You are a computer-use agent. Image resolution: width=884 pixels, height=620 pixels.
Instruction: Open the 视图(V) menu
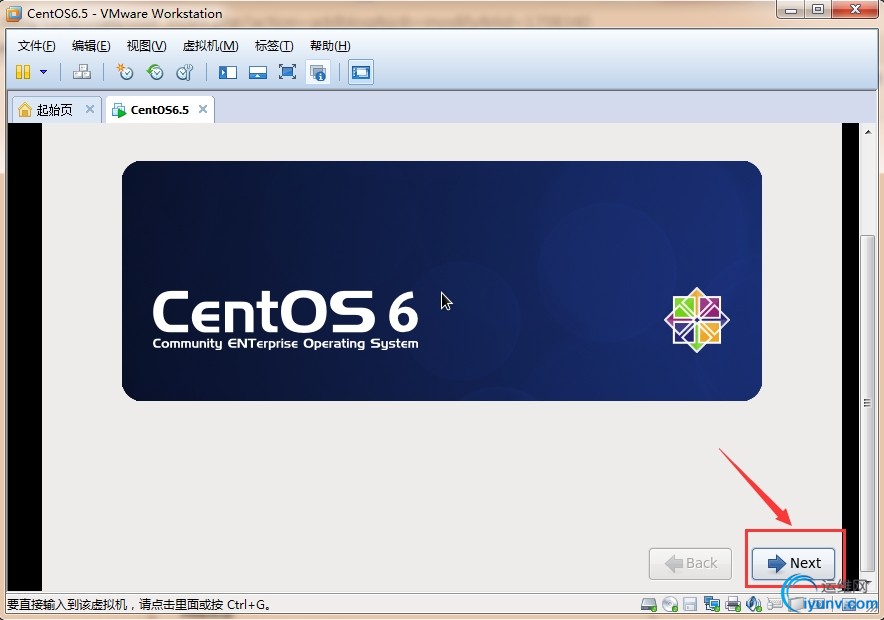tap(146, 46)
